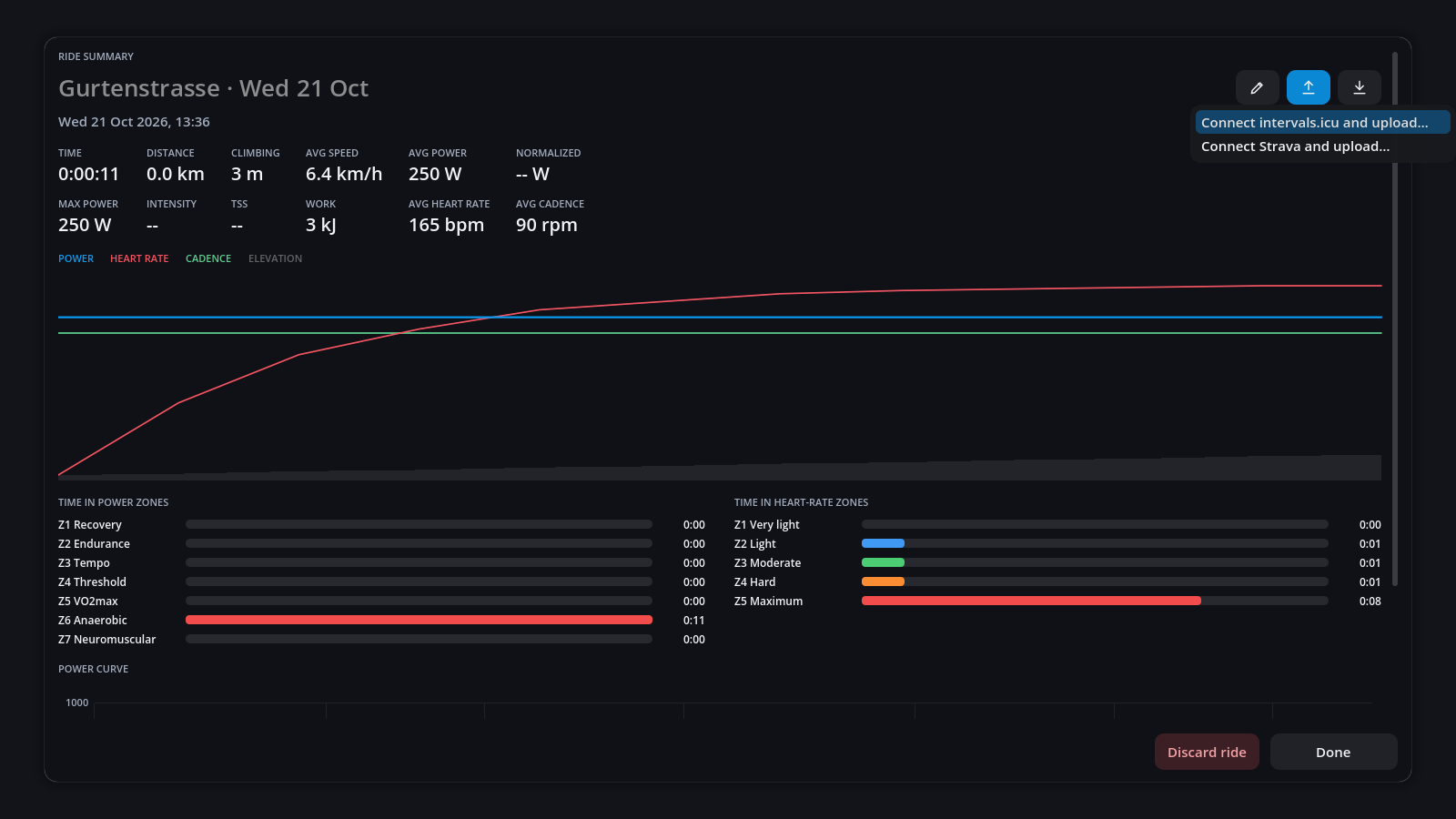Click the pencil edit ride icon
This screenshot has height=819, width=1456.
pyautogui.click(x=1257, y=87)
